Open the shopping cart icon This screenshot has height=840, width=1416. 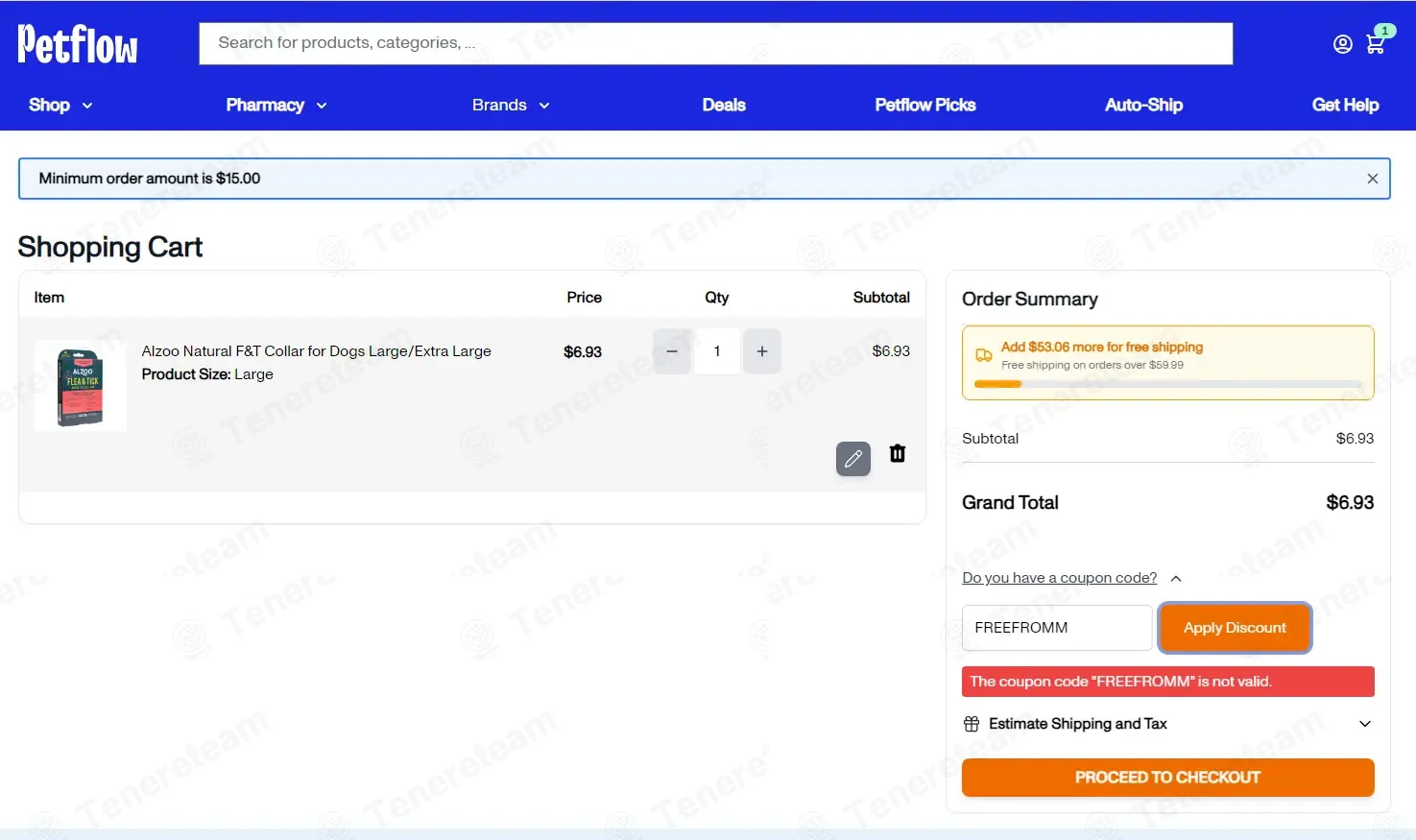[1375, 44]
